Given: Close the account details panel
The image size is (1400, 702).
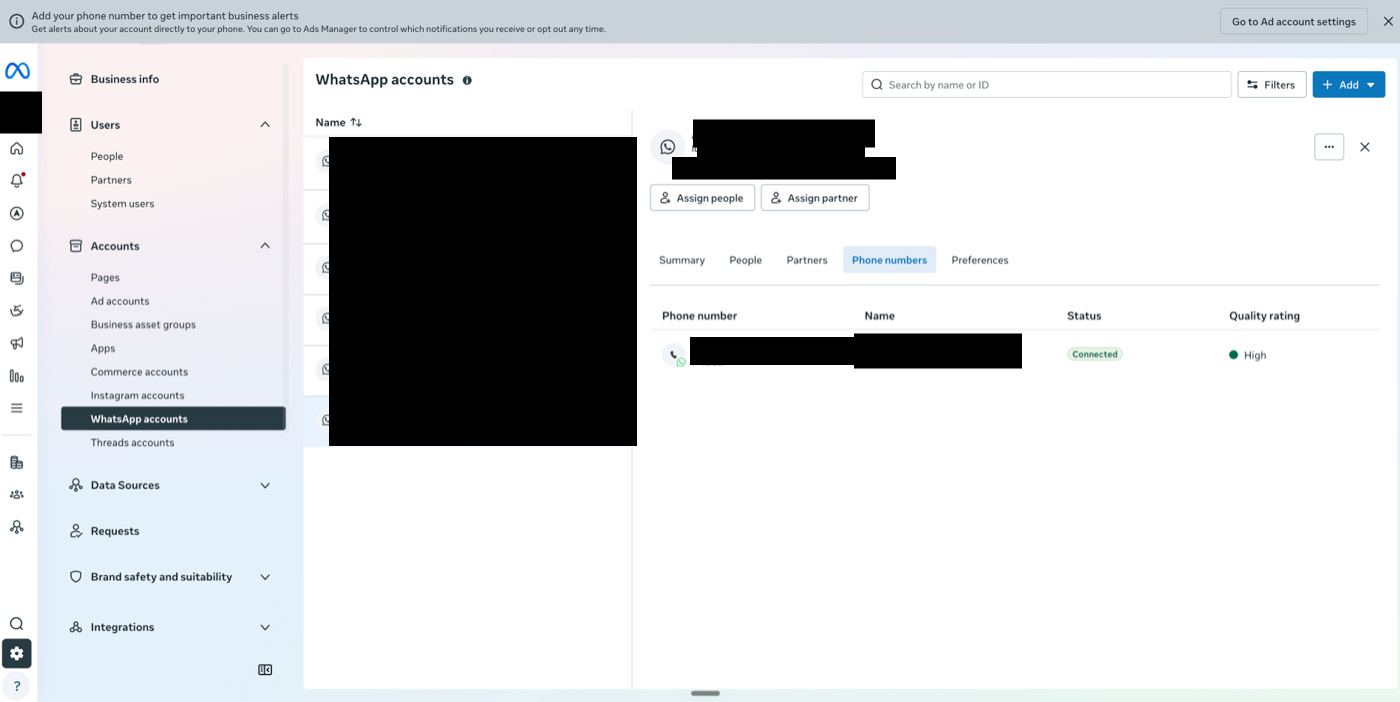Looking at the screenshot, I should tap(1365, 147).
